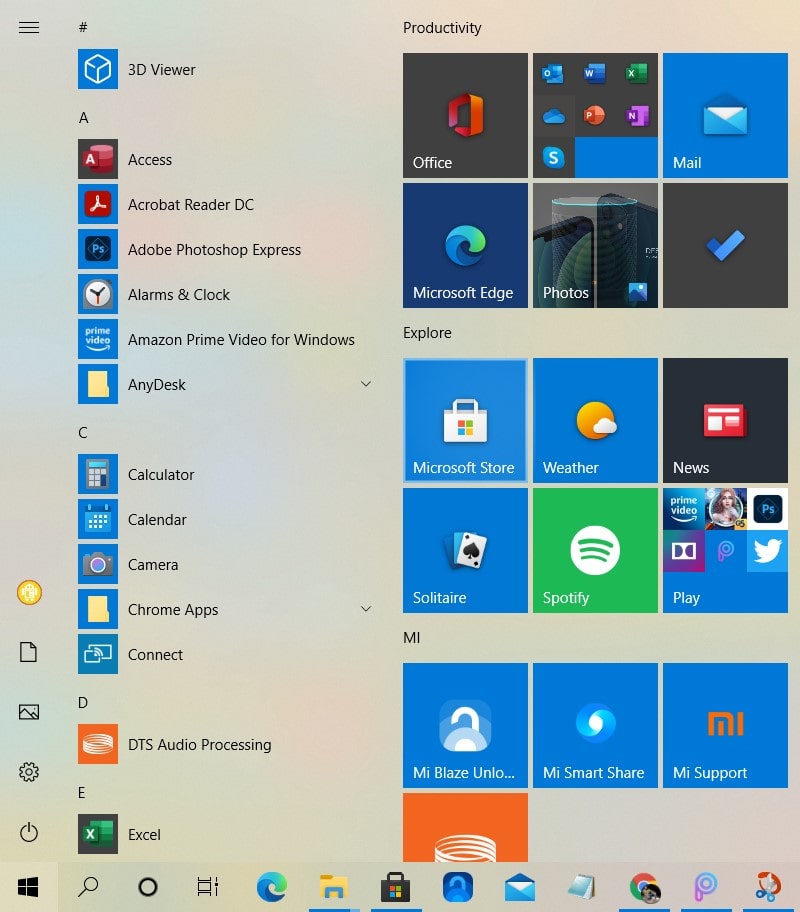Open OneDrive in Office apps tile

coord(553,116)
